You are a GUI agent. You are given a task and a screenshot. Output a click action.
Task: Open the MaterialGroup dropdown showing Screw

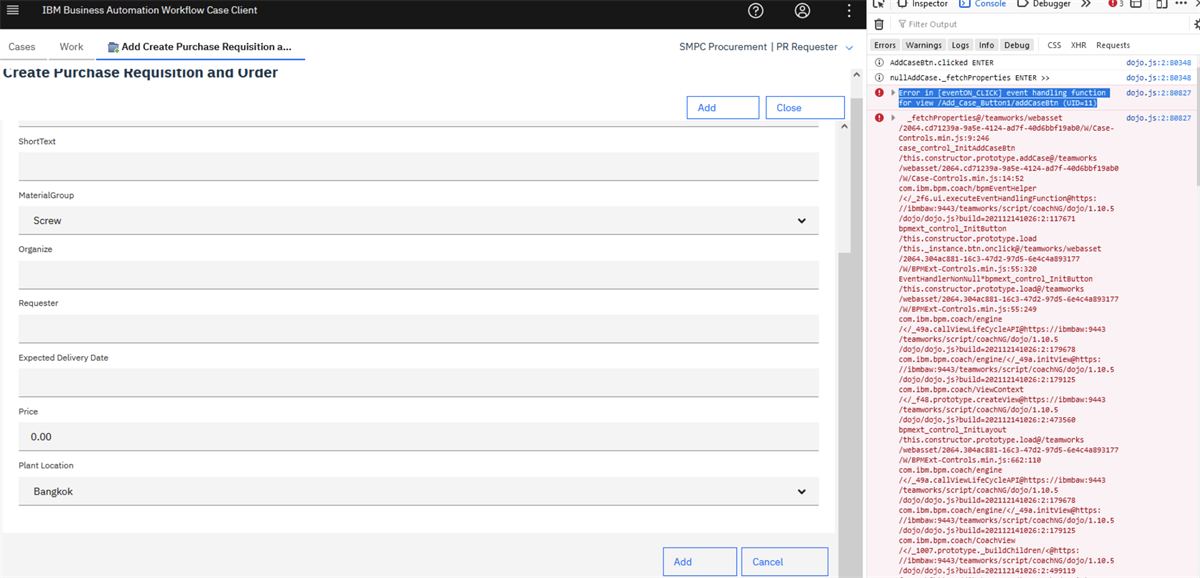tap(418, 220)
